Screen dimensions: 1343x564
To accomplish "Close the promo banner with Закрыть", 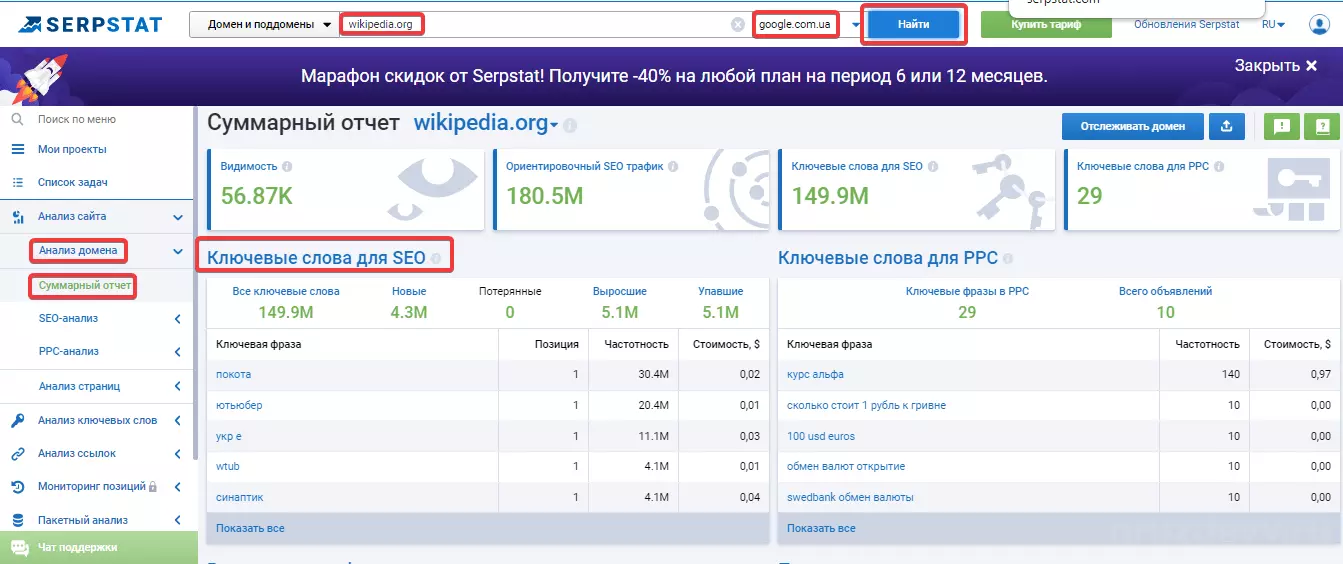I will pyautogui.click(x=1276, y=65).
